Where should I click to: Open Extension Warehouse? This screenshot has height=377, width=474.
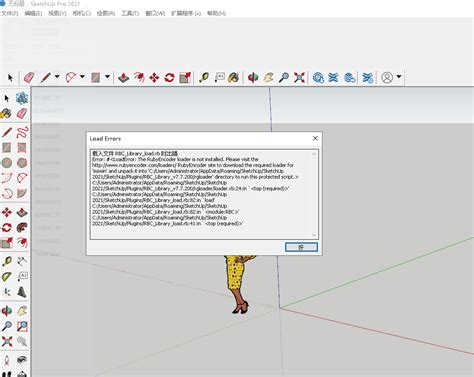333,78
